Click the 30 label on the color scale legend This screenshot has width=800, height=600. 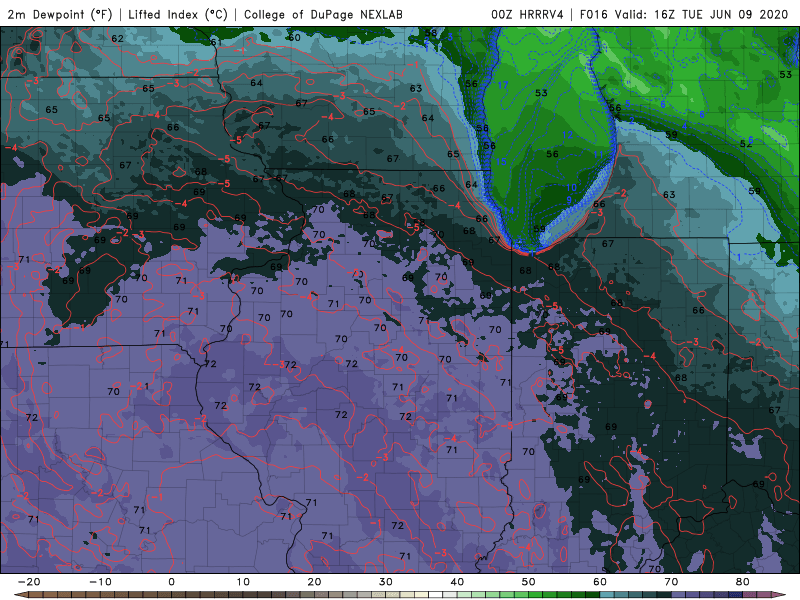(x=386, y=582)
